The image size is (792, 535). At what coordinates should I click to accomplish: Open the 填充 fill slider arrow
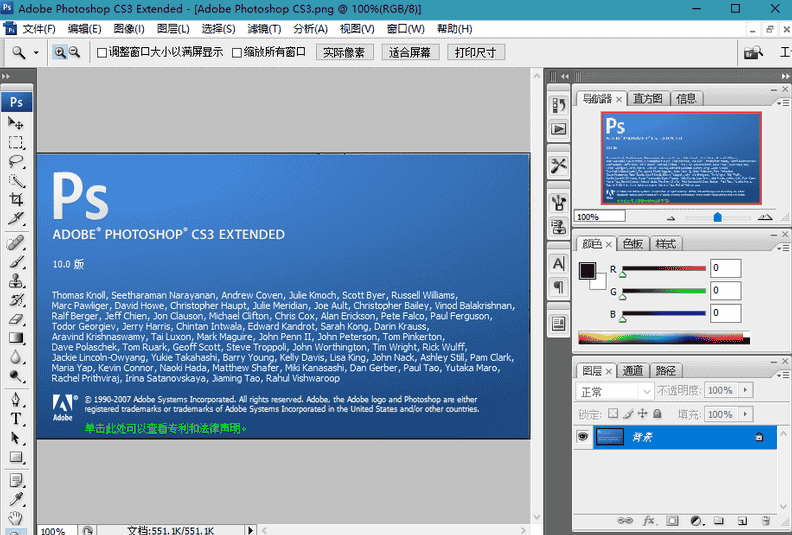(744, 414)
